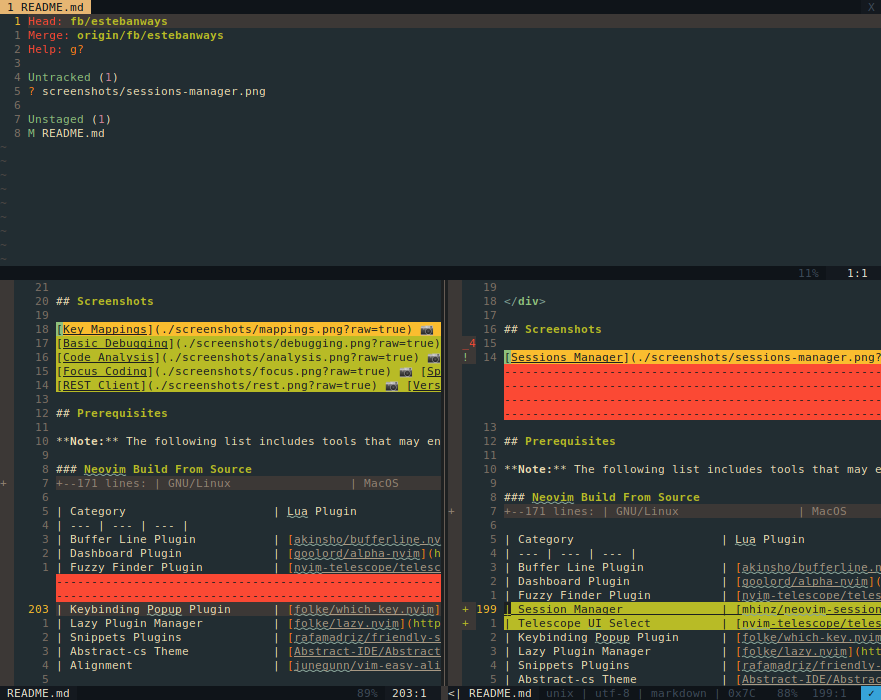The width and height of the screenshot is (881, 700).
Task: Click the exclamation sign in the right pane gutter
Action: [465, 357]
